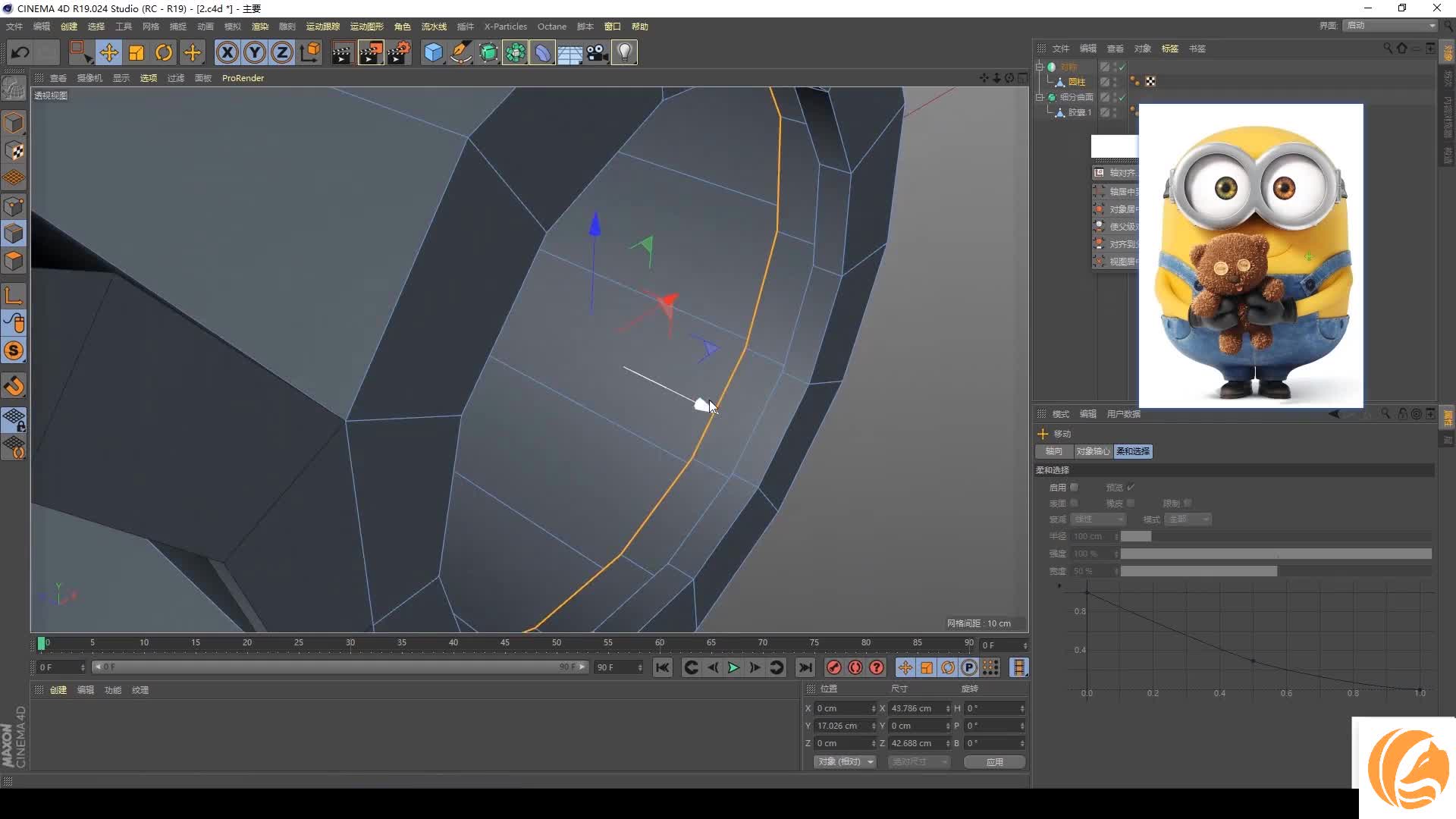The height and width of the screenshot is (819, 1456).
Task: Open Edit Render Settings gear clapperboard
Action: (x=399, y=52)
